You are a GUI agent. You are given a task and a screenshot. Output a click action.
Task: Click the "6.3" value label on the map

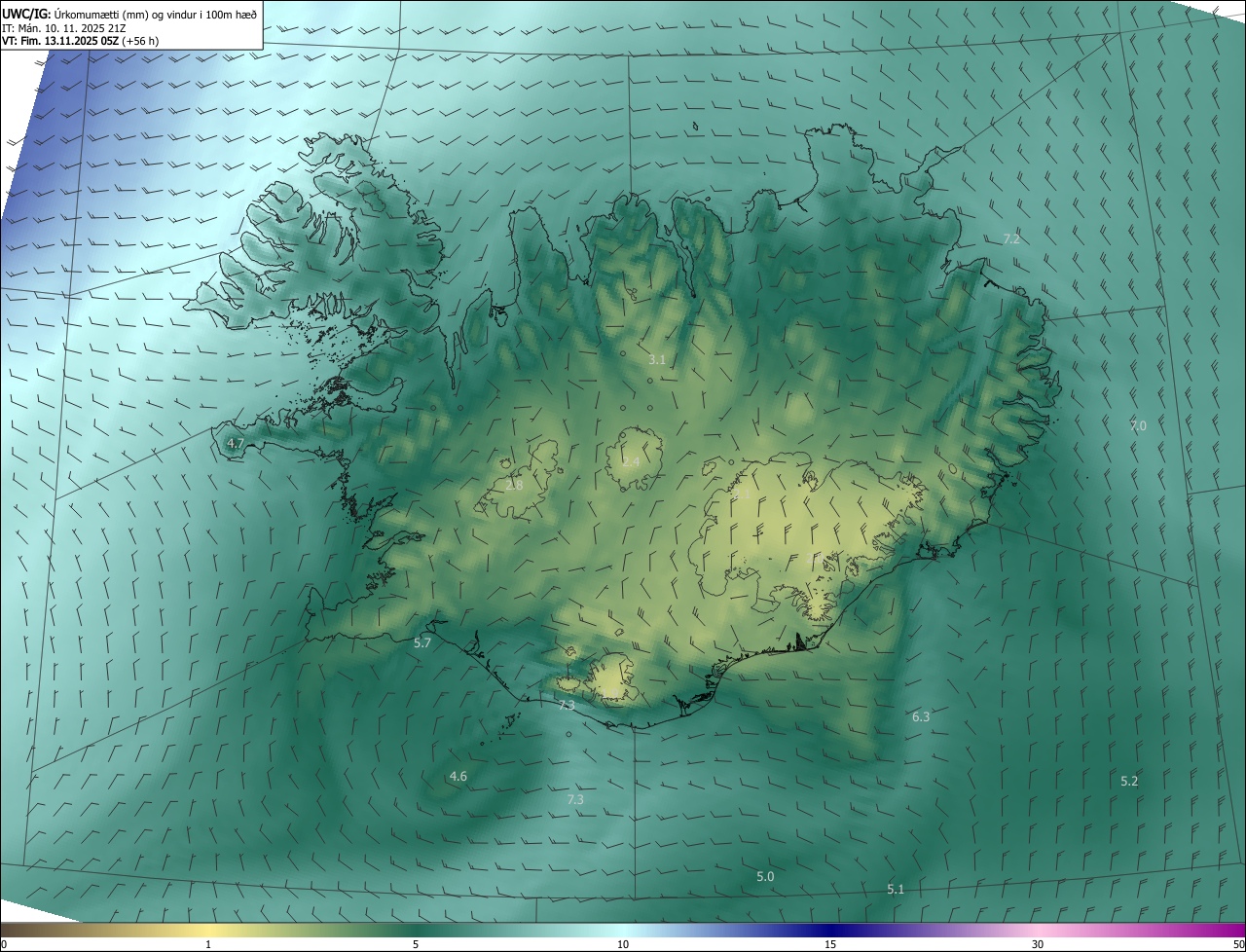click(921, 716)
